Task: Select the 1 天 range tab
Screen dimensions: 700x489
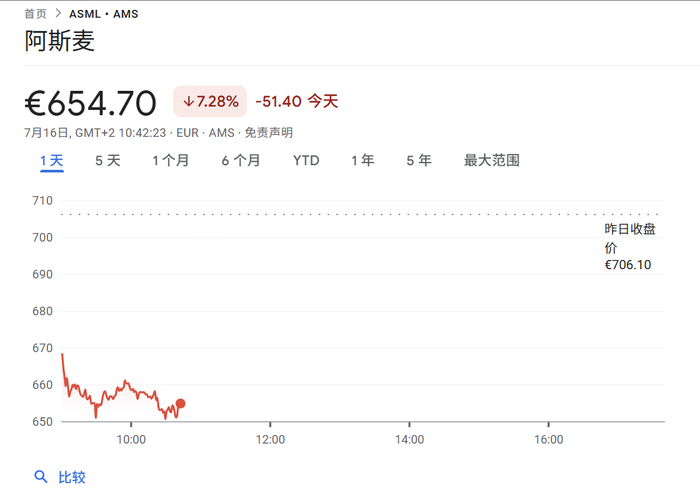Action: pyautogui.click(x=52, y=160)
